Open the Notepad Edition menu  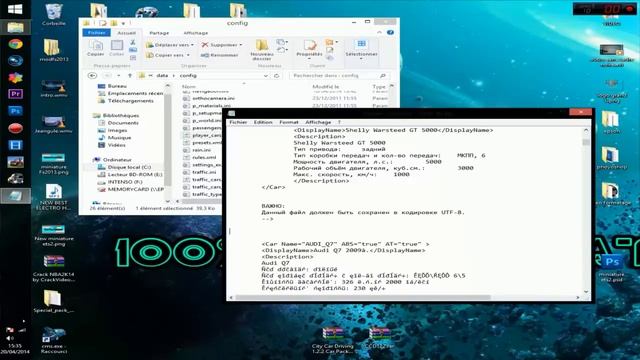click(x=263, y=122)
